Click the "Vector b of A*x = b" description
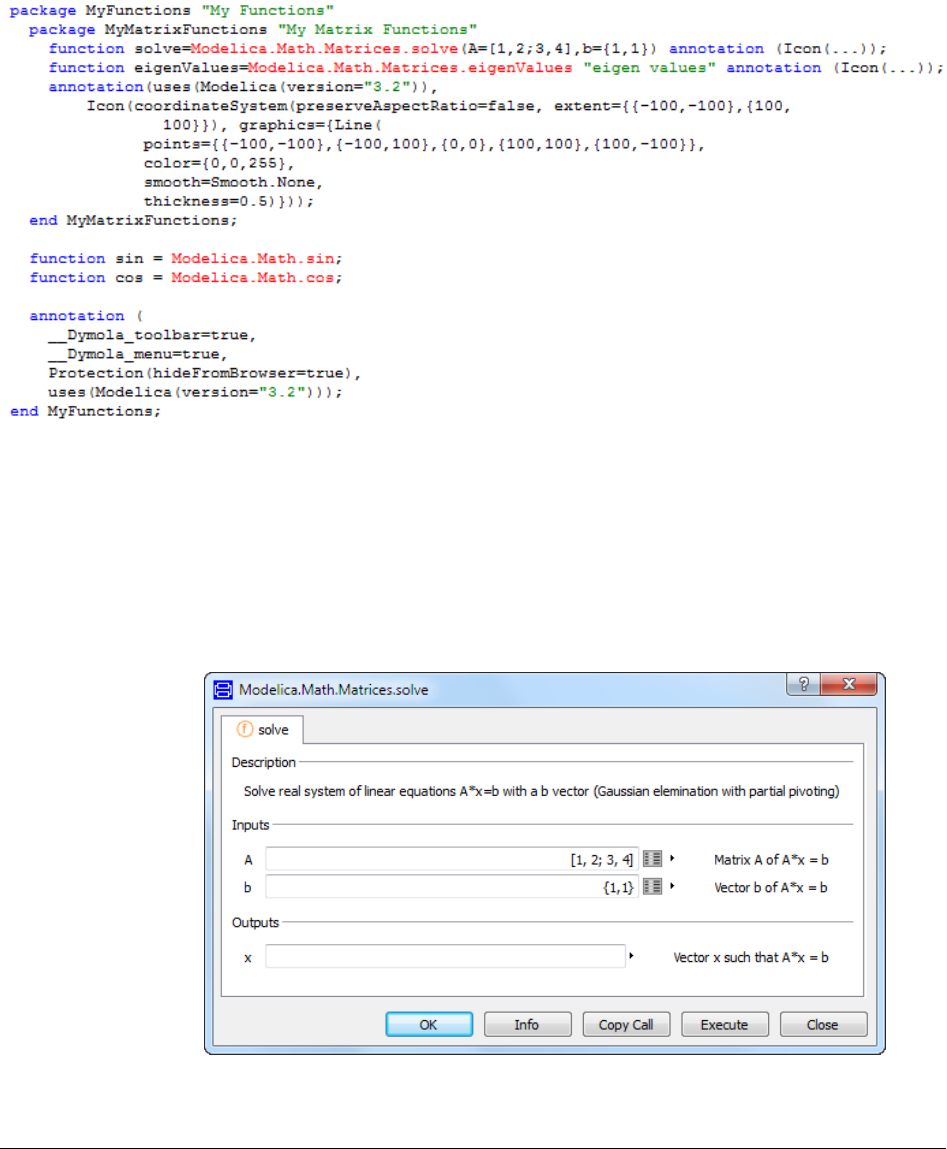 [771, 887]
